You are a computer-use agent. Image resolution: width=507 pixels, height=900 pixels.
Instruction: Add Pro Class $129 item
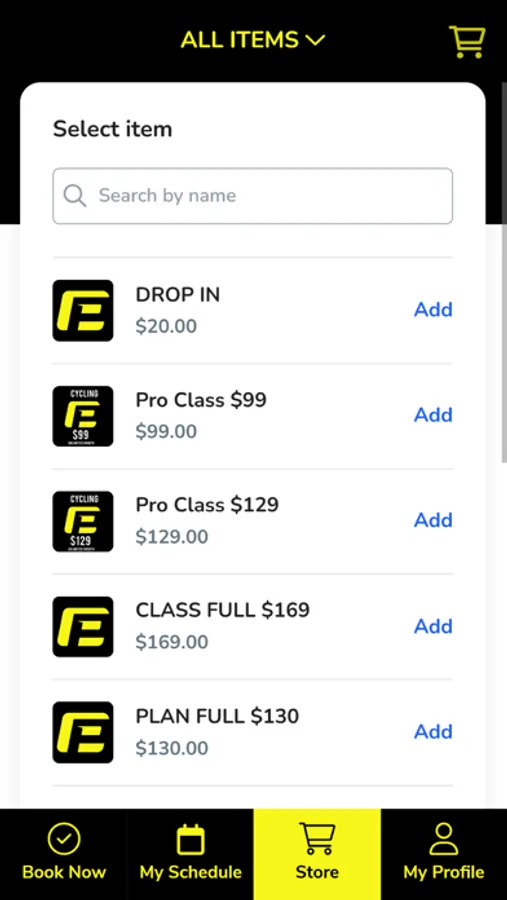point(434,521)
